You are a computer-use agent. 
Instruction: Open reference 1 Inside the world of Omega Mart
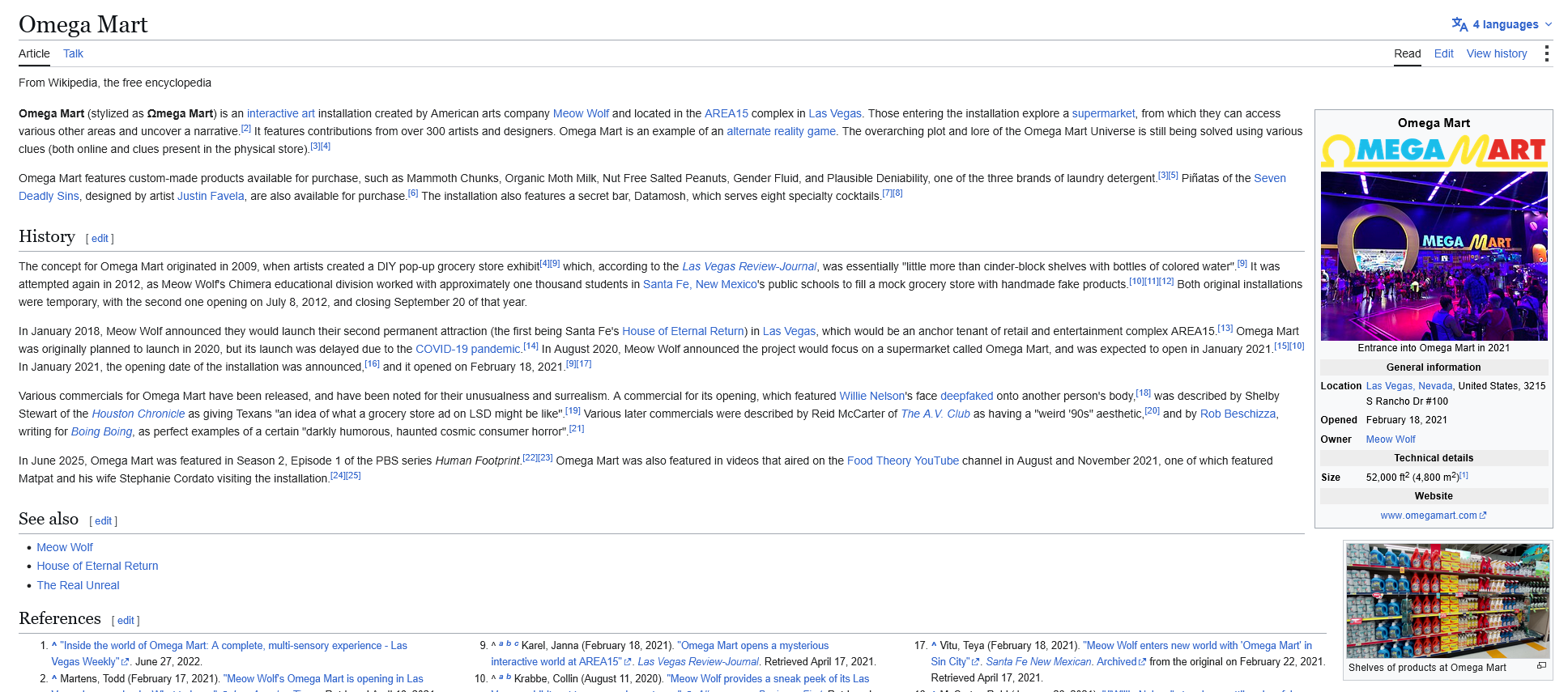click(x=229, y=653)
